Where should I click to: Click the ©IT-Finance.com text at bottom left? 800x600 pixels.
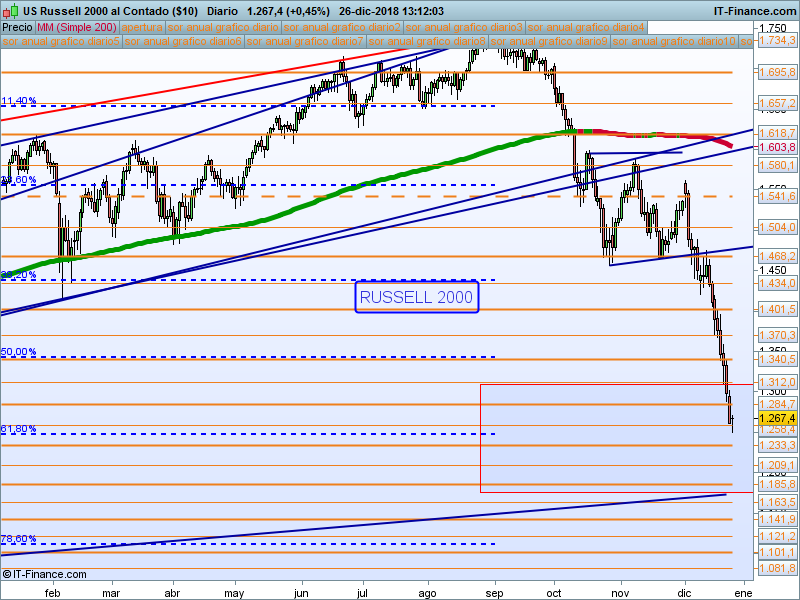coord(44,574)
